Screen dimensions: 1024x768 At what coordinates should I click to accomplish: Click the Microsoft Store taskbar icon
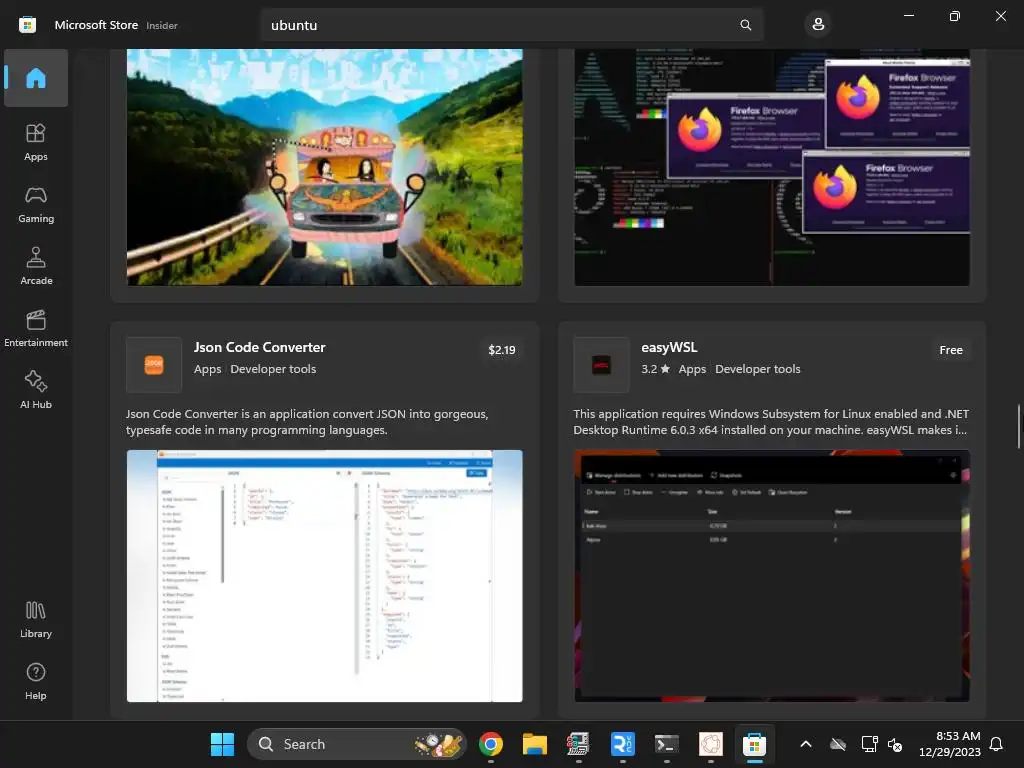[x=754, y=744]
